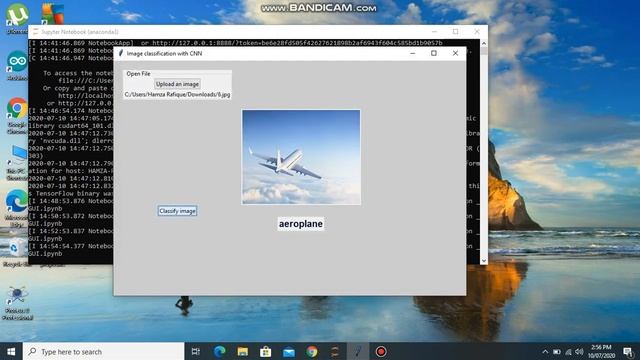Viewport: 640px width, 360px height.
Task: Click the Open File frame label
Action: [138, 73]
